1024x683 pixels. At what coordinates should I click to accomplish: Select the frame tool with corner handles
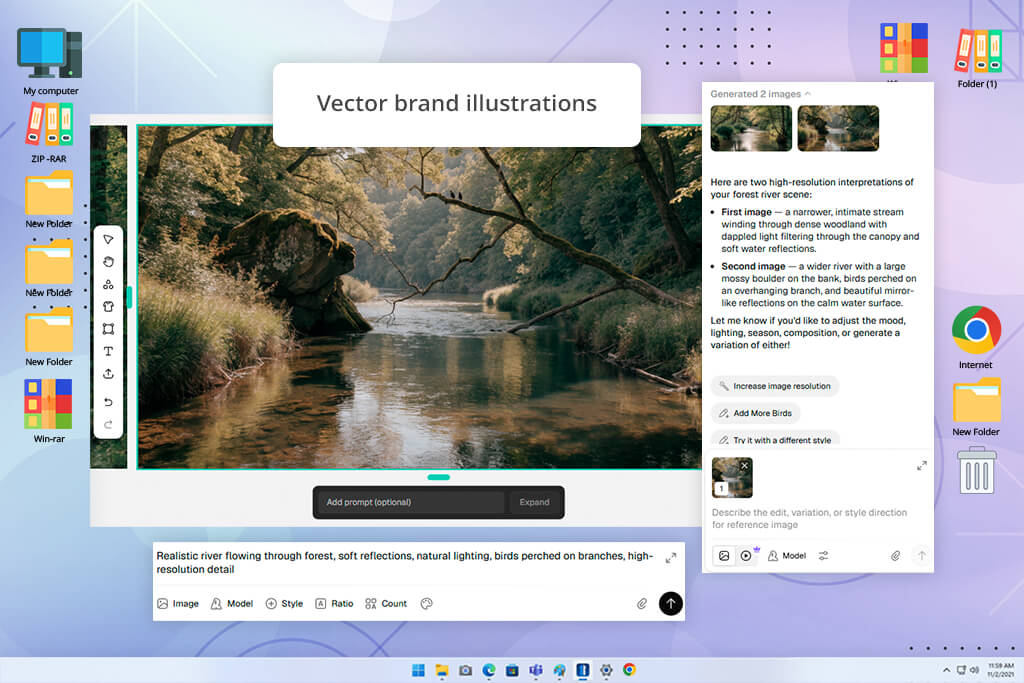point(108,329)
